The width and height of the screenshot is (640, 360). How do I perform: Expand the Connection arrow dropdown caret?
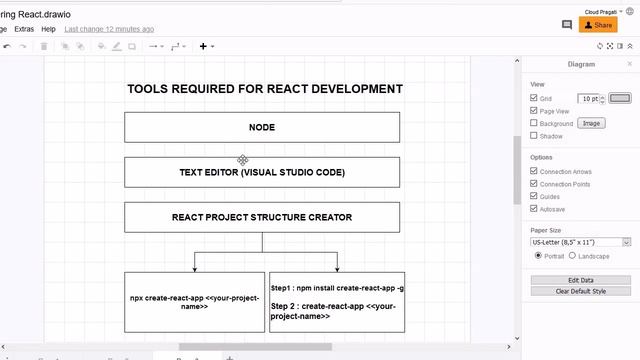point(162,47)
